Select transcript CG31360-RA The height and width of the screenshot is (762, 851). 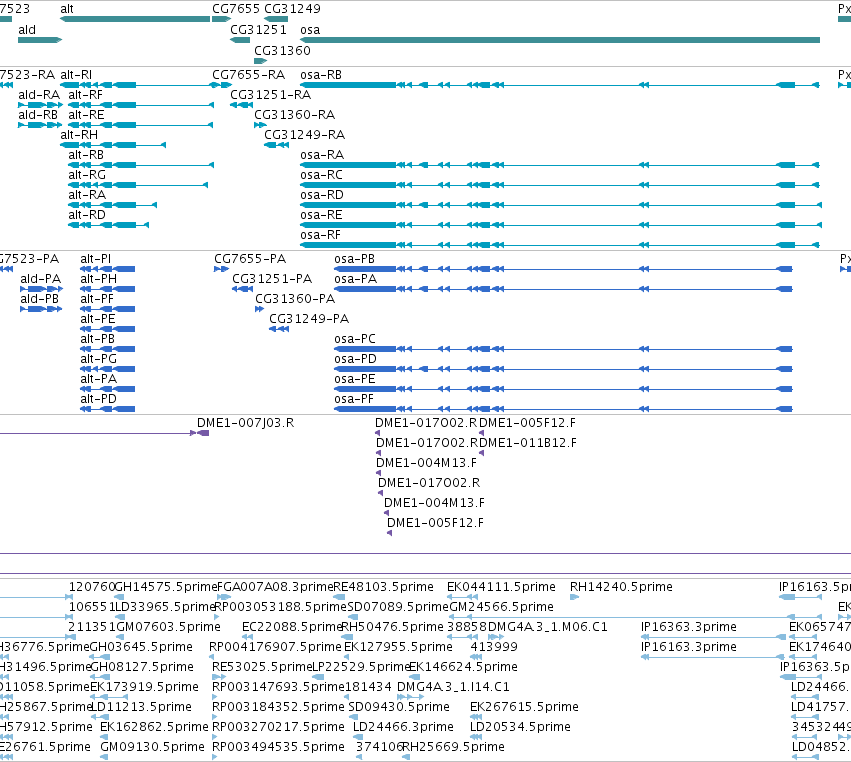(x=260, y=125)
